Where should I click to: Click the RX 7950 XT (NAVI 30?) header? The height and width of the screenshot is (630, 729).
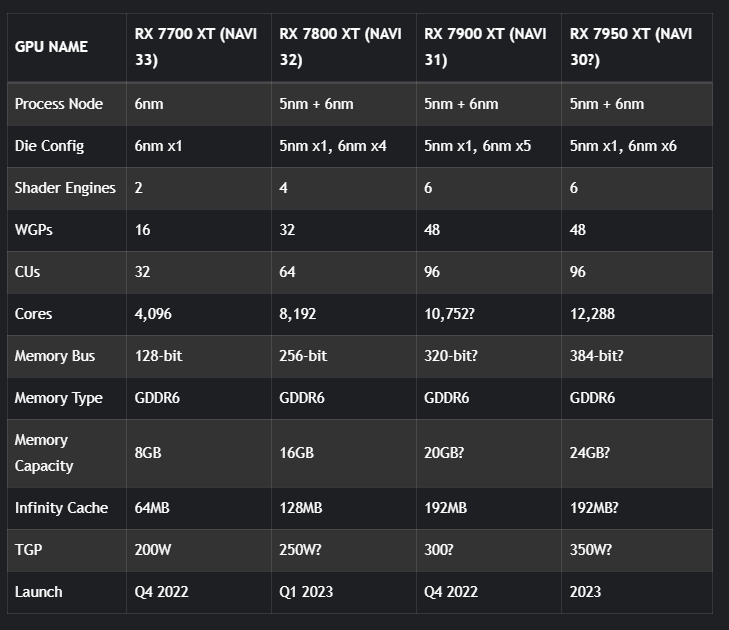[632, 46]
